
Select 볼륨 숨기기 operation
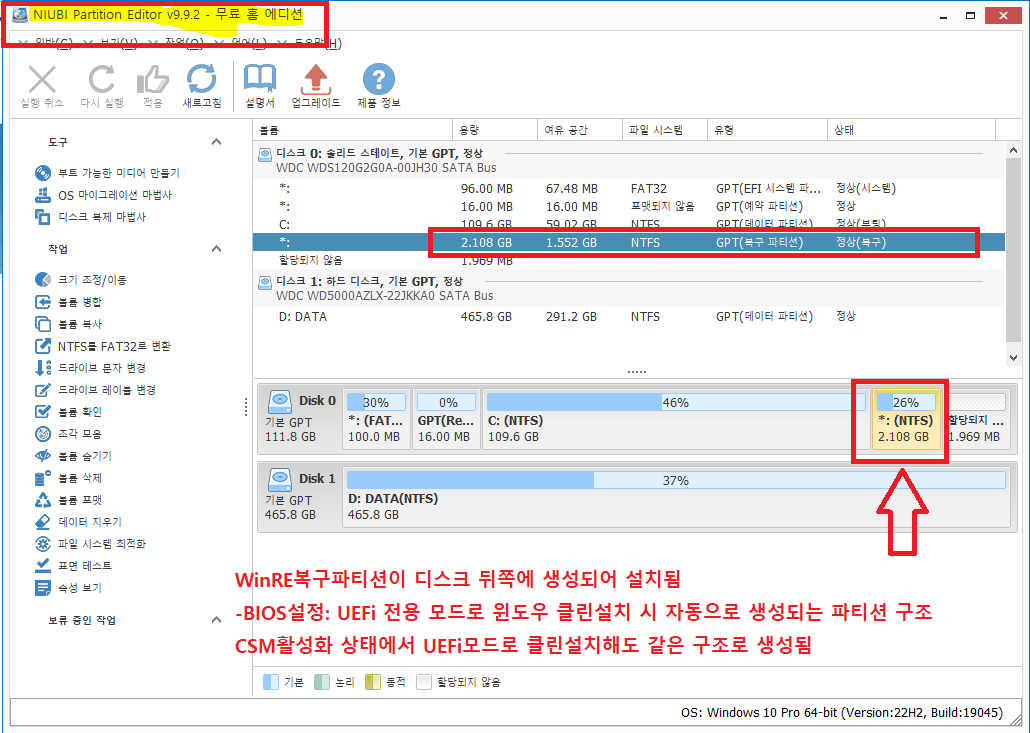tap(73, 456)
